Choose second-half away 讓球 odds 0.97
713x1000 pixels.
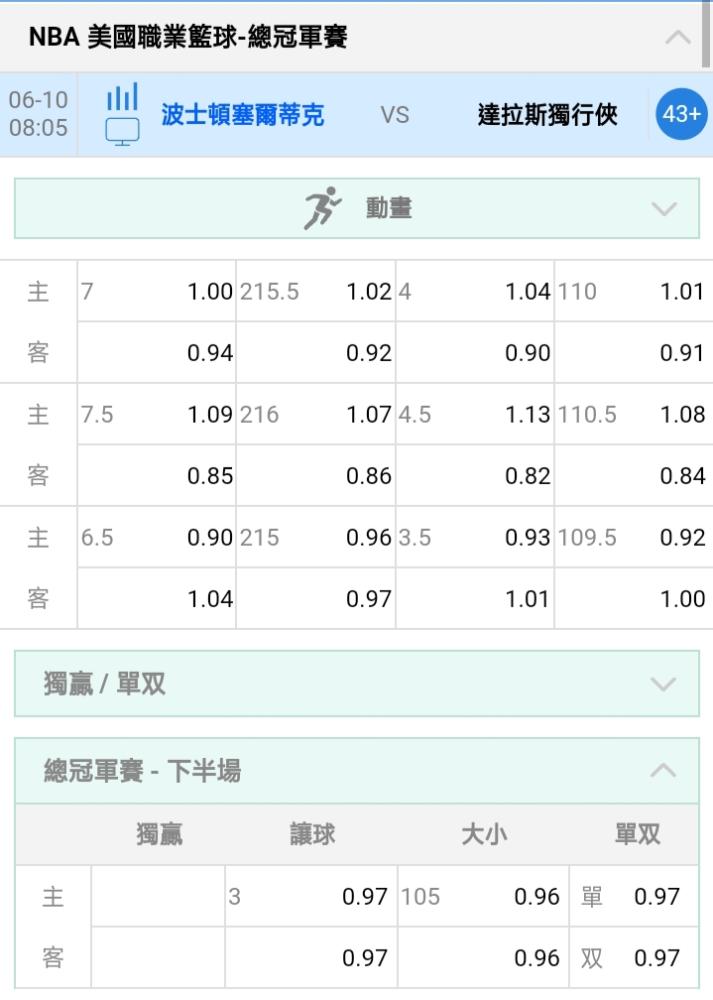coord(311,957)
